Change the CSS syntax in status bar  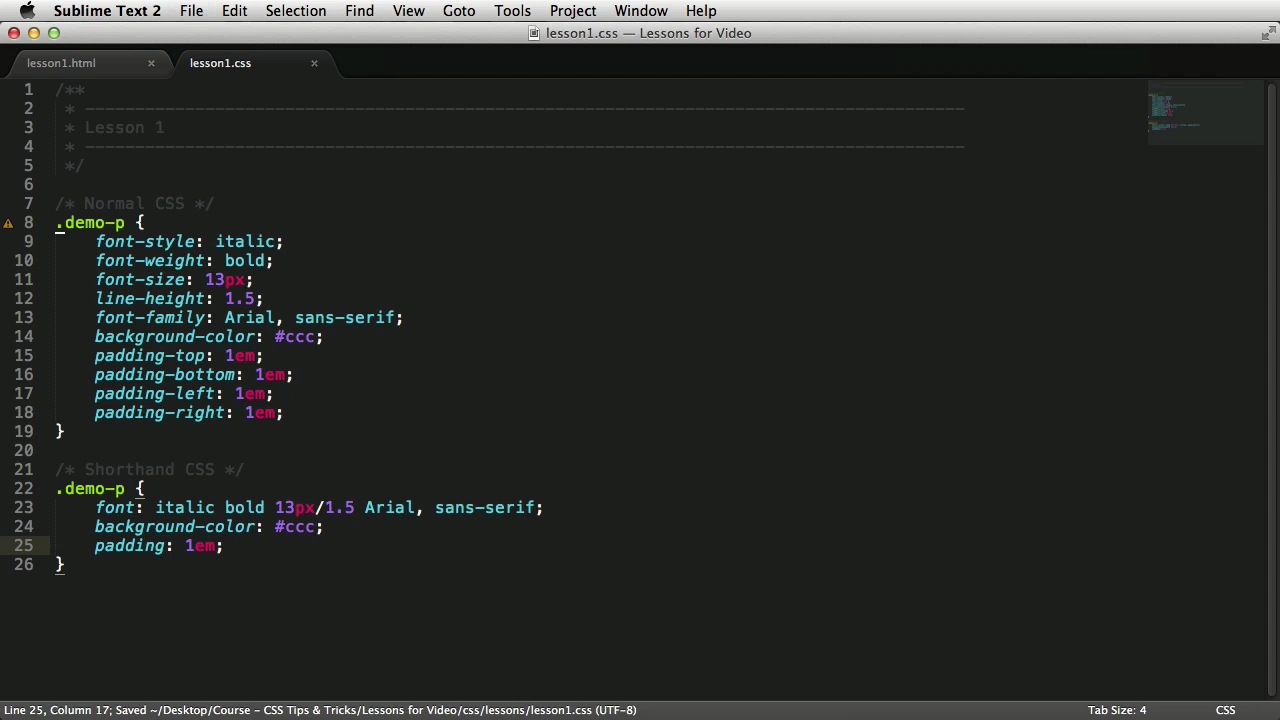tap(1225, 710)
